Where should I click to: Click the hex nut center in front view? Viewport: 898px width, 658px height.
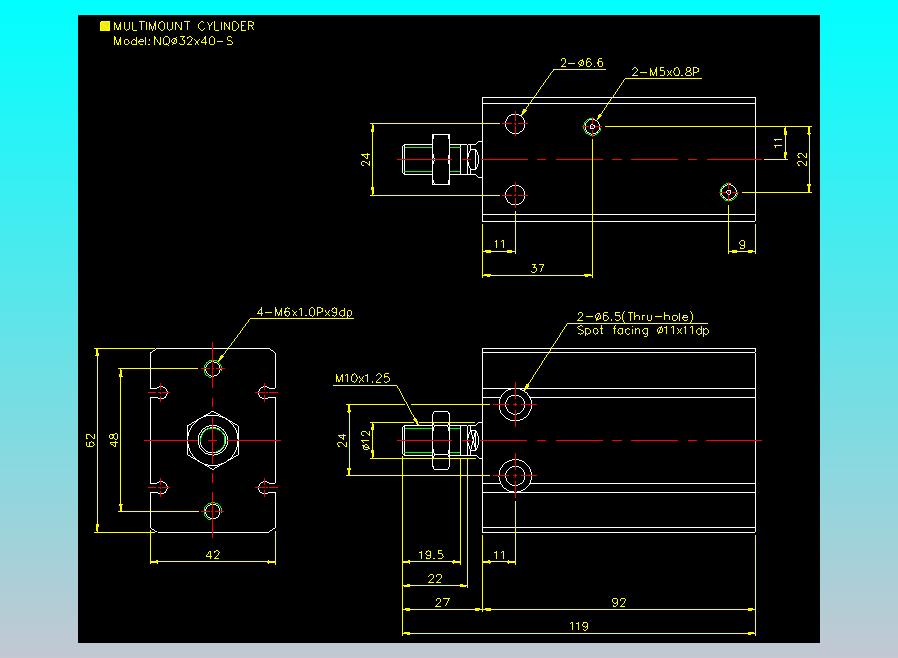point(213,440)
